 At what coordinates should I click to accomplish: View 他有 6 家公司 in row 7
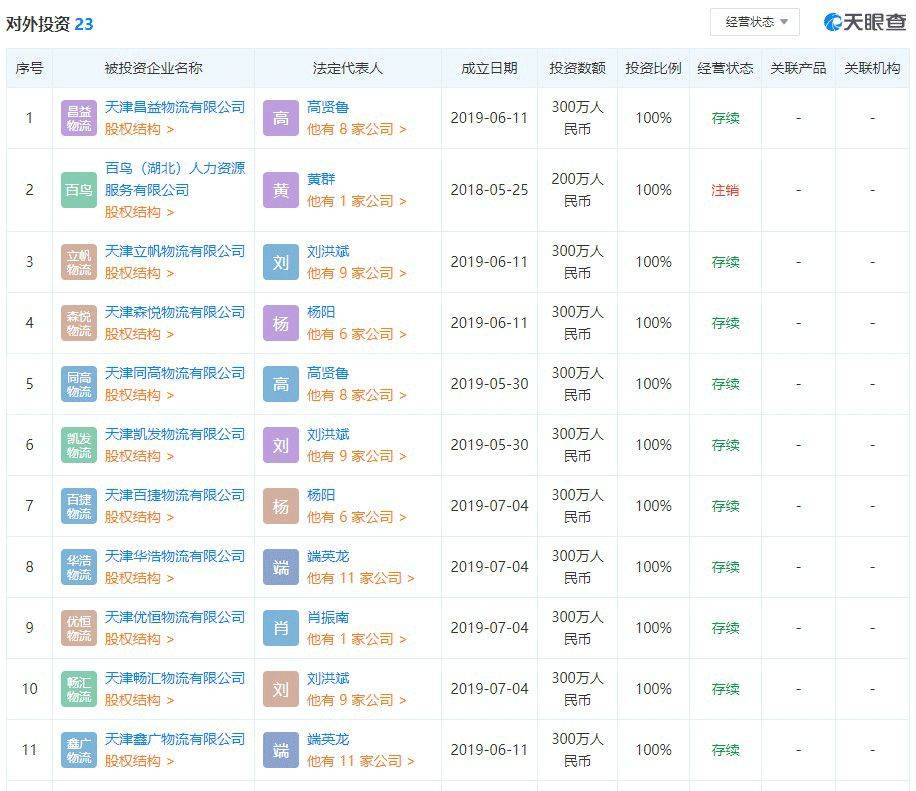356,517
